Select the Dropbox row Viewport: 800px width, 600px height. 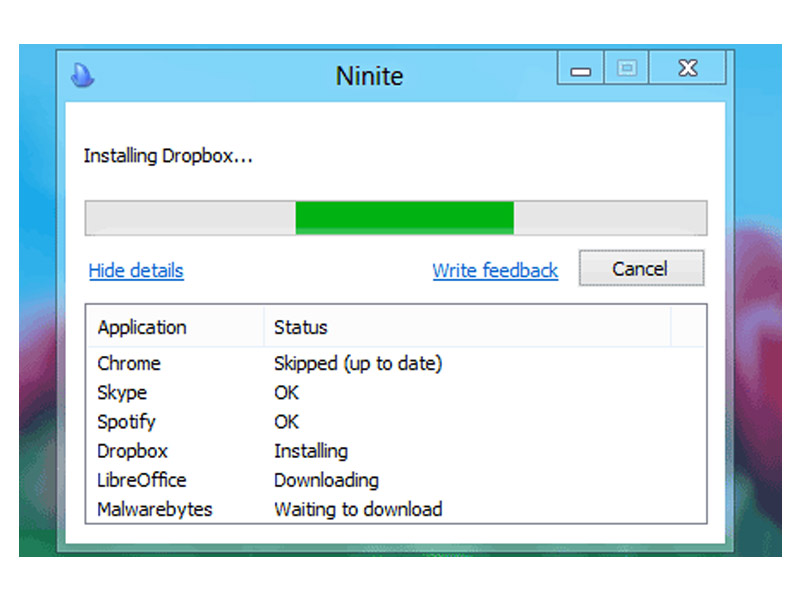pos(396,451)
